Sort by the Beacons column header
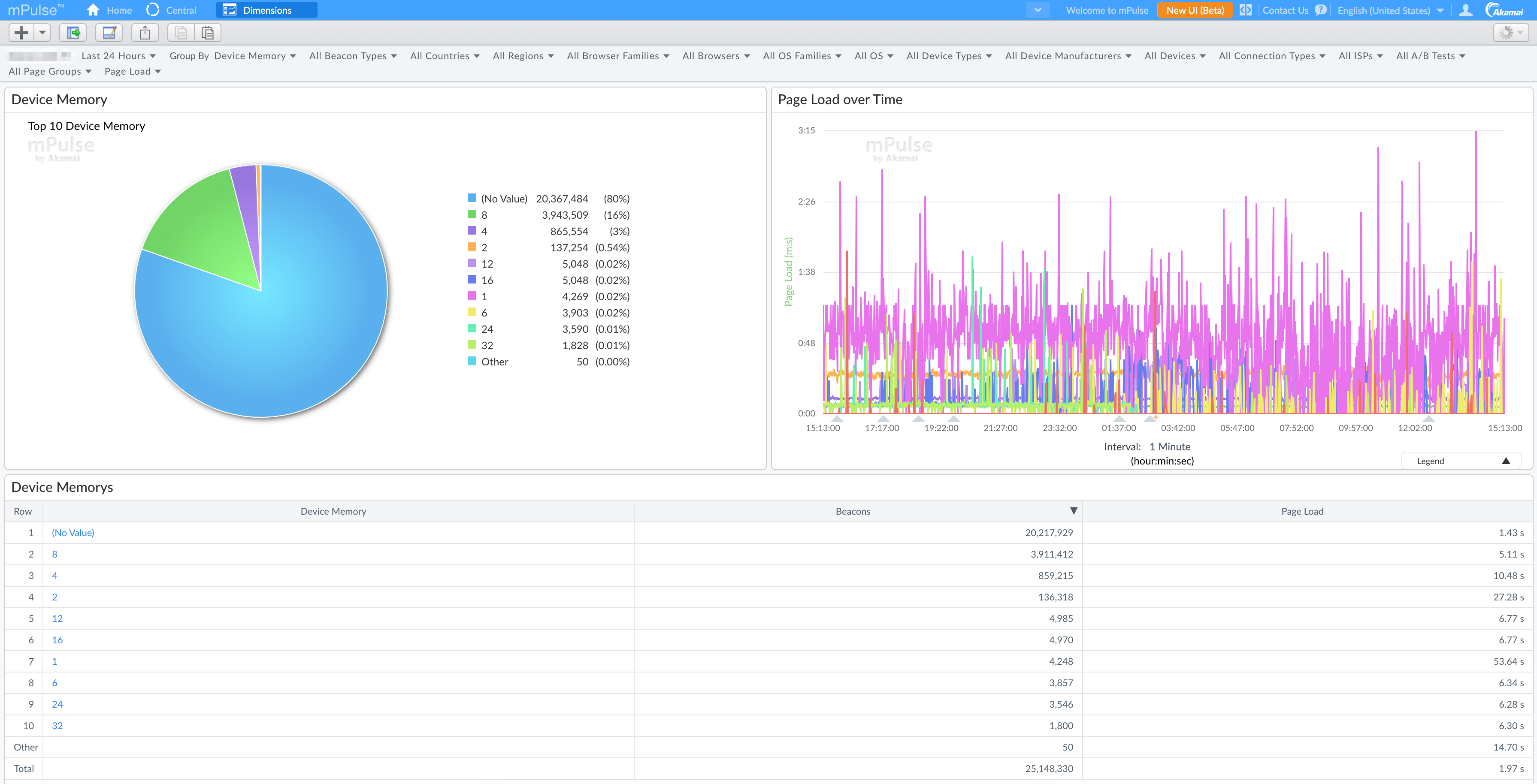 (x=853, y=511)
